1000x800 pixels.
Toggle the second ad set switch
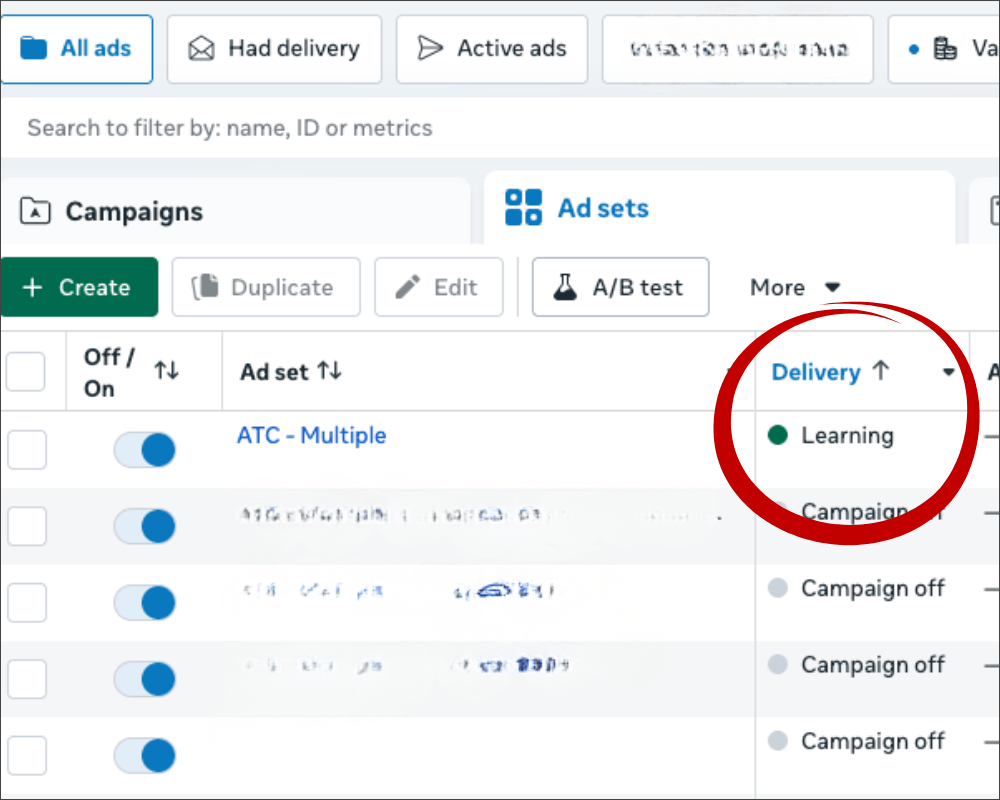click(145, 526)
